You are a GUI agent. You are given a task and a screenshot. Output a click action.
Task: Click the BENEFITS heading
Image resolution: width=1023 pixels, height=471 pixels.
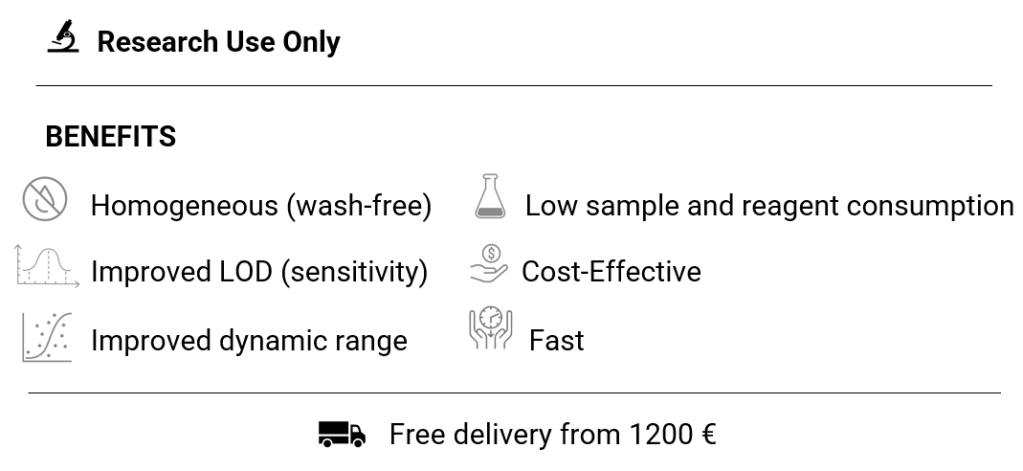(111, 138)
